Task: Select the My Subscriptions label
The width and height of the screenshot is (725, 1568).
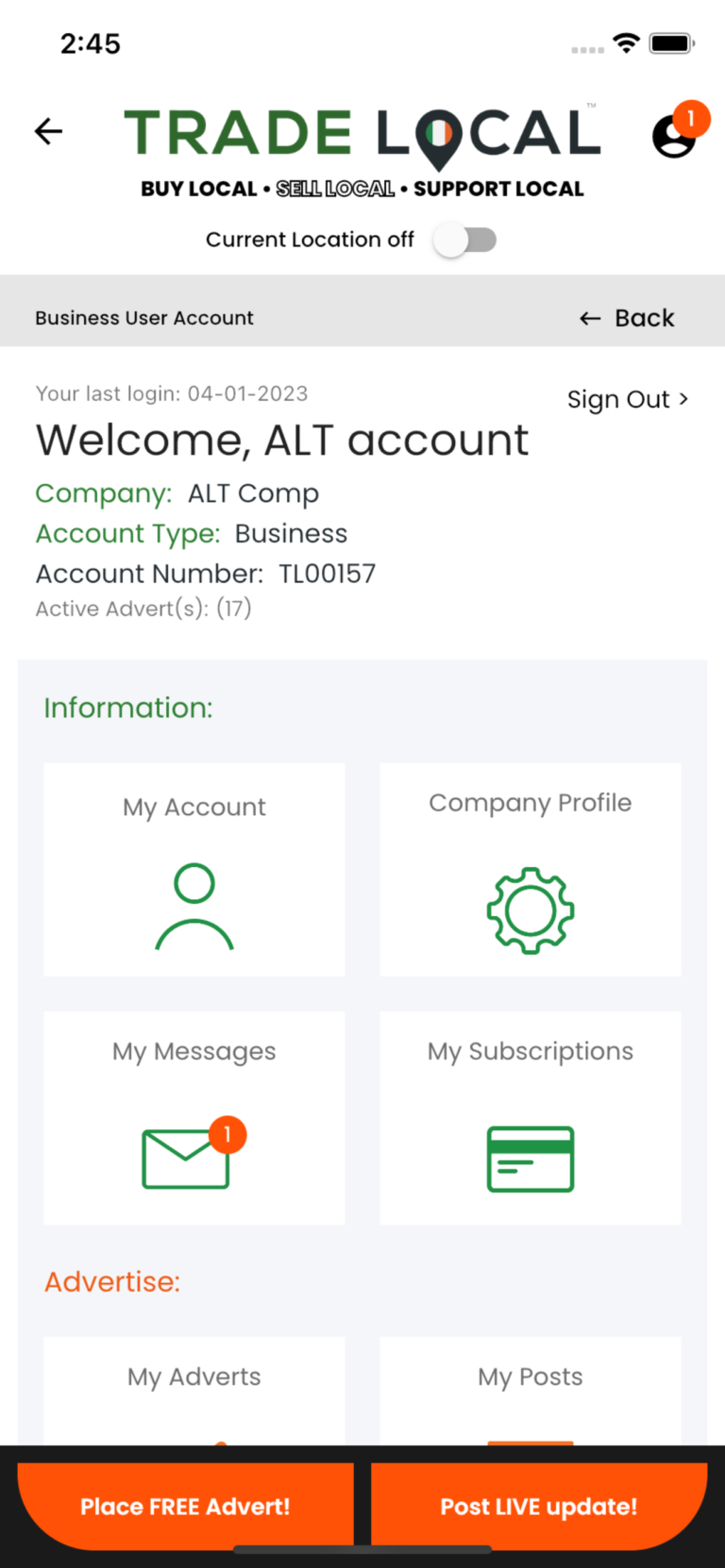Action: (531, 1051)
